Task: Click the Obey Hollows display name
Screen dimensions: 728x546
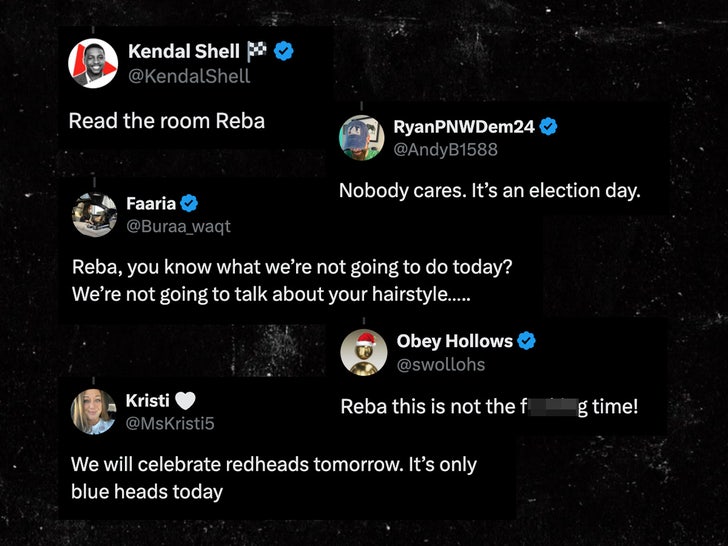Action: tap(454, 341)
